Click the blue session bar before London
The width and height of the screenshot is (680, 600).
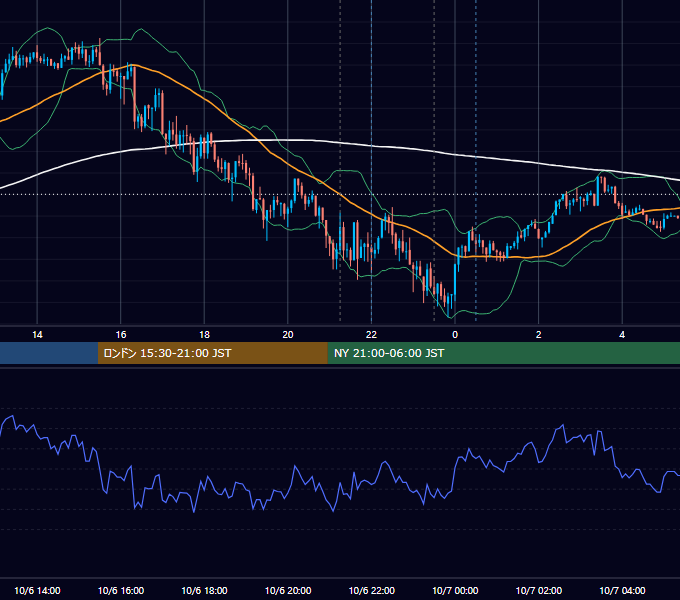[49, 353]
